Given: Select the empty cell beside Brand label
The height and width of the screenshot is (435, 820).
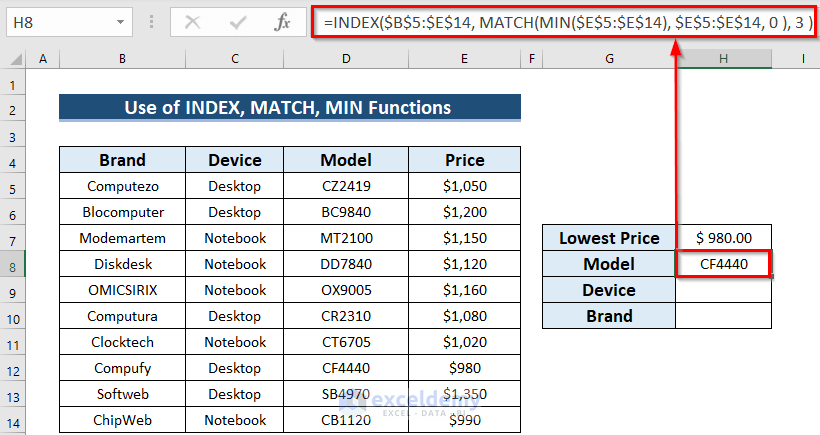Looking at the screenshot, I should pos(723,316).
